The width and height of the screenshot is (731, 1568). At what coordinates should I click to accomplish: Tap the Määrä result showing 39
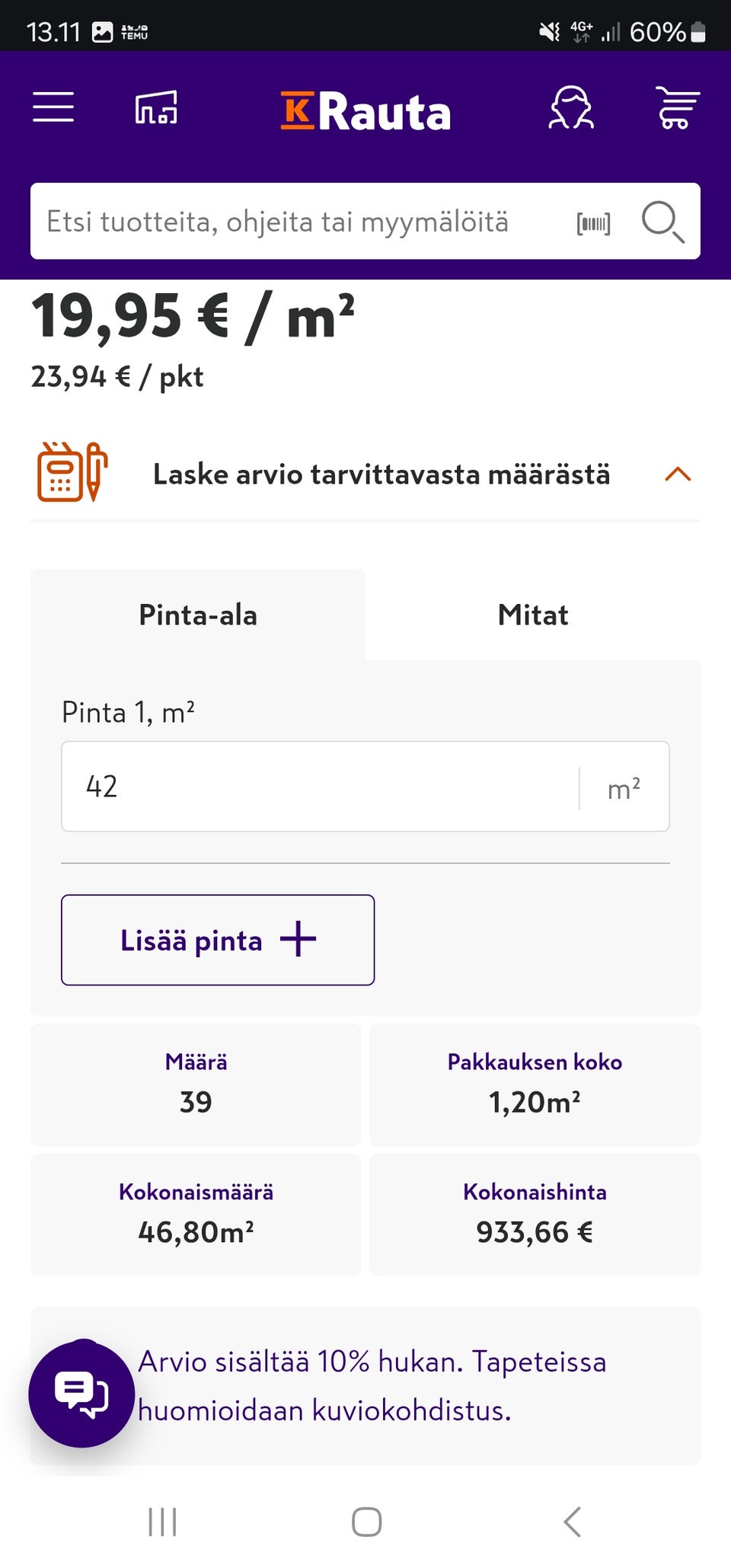pyautogui.click(x=195, y=1084)
